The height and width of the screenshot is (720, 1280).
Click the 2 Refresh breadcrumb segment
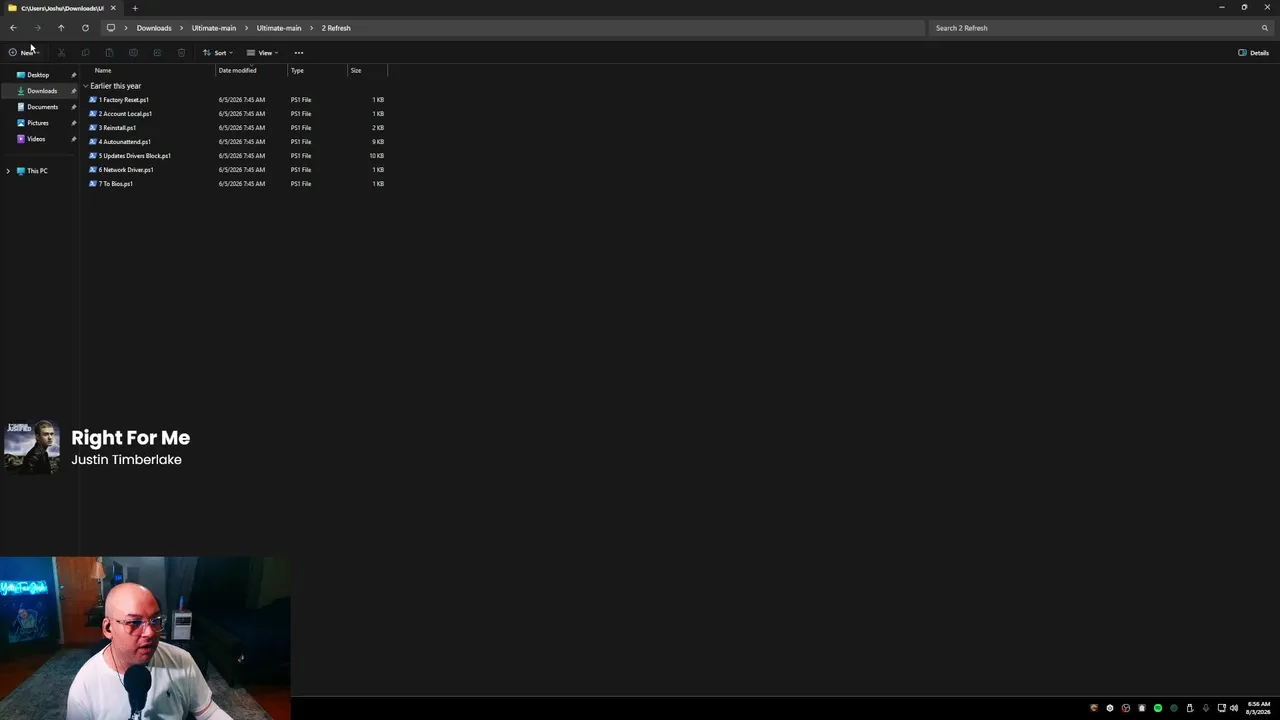336,28
